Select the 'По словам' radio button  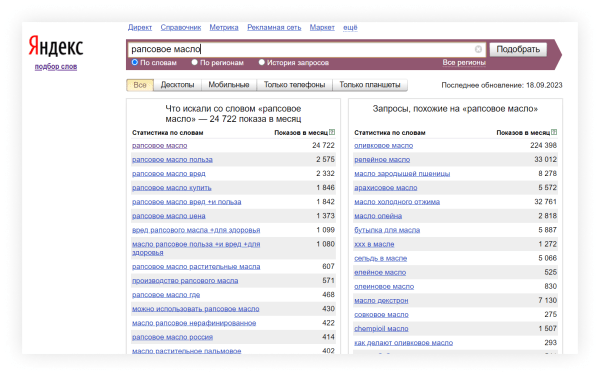tap(135, 62)
